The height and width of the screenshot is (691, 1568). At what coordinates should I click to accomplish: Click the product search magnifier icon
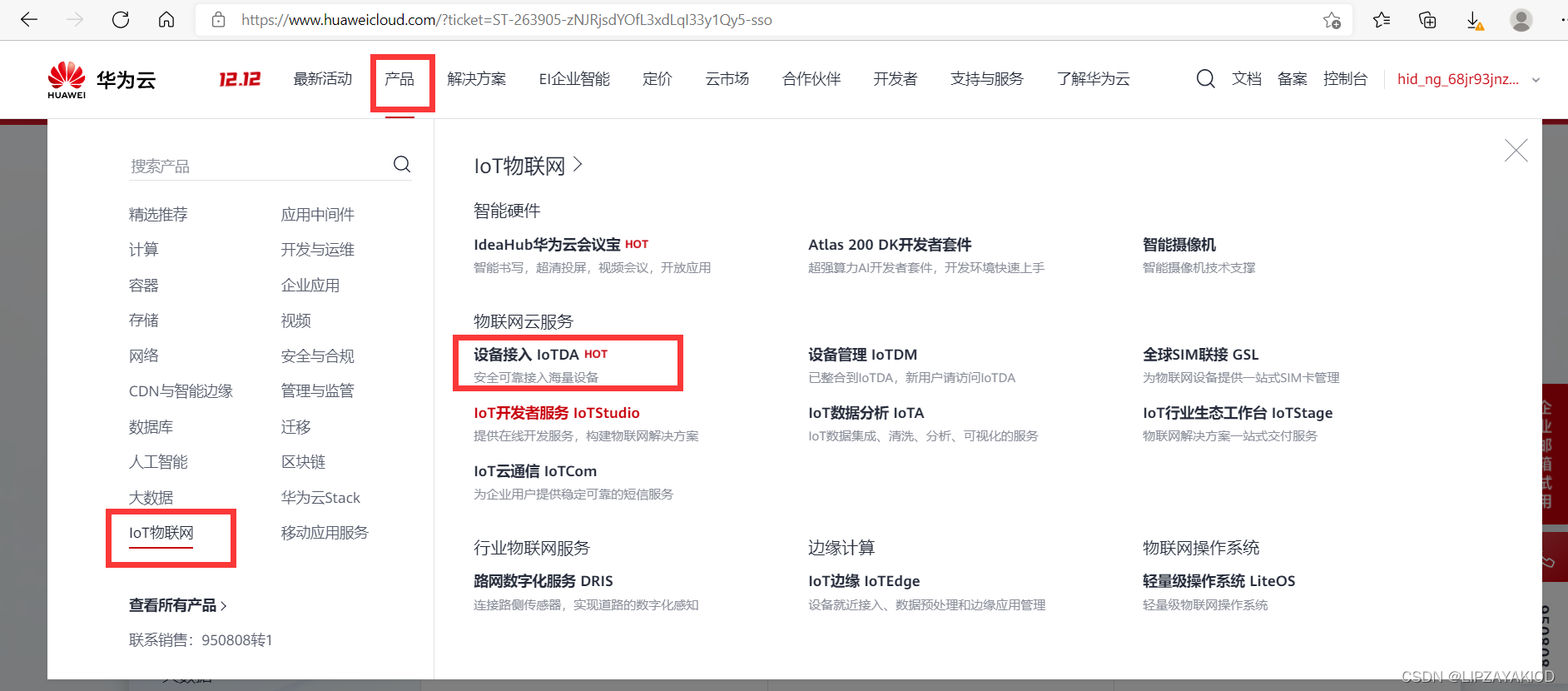coord(402,164)
